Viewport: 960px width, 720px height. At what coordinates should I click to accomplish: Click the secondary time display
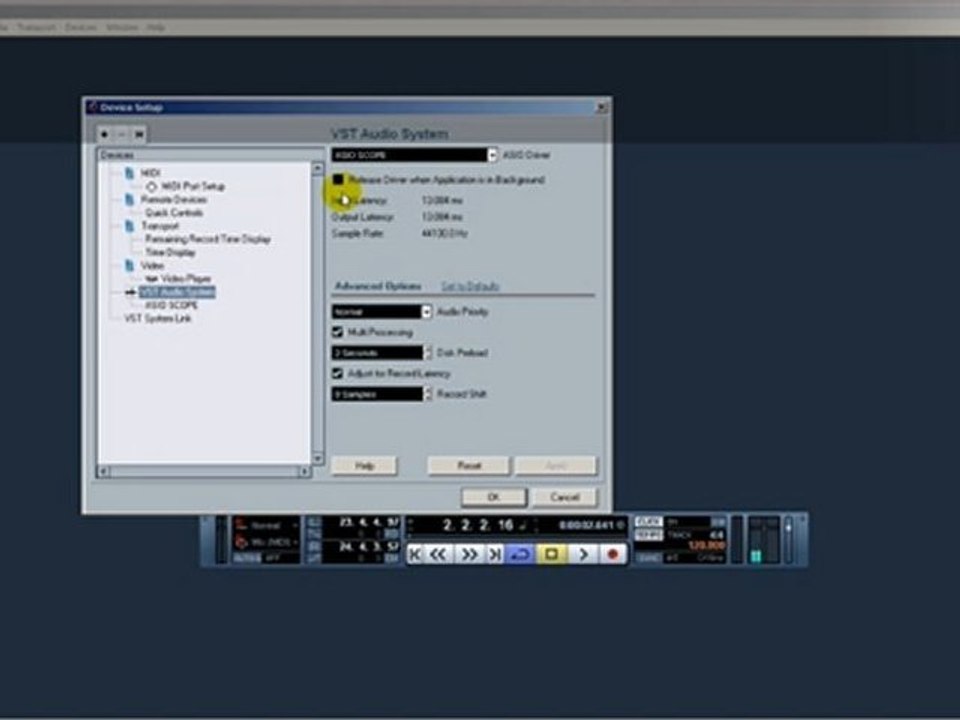point(586,525)
